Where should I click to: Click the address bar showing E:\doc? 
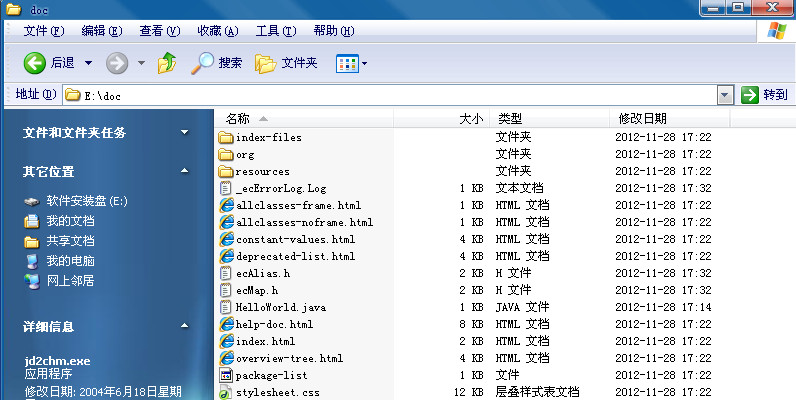[x=391, y=95]
